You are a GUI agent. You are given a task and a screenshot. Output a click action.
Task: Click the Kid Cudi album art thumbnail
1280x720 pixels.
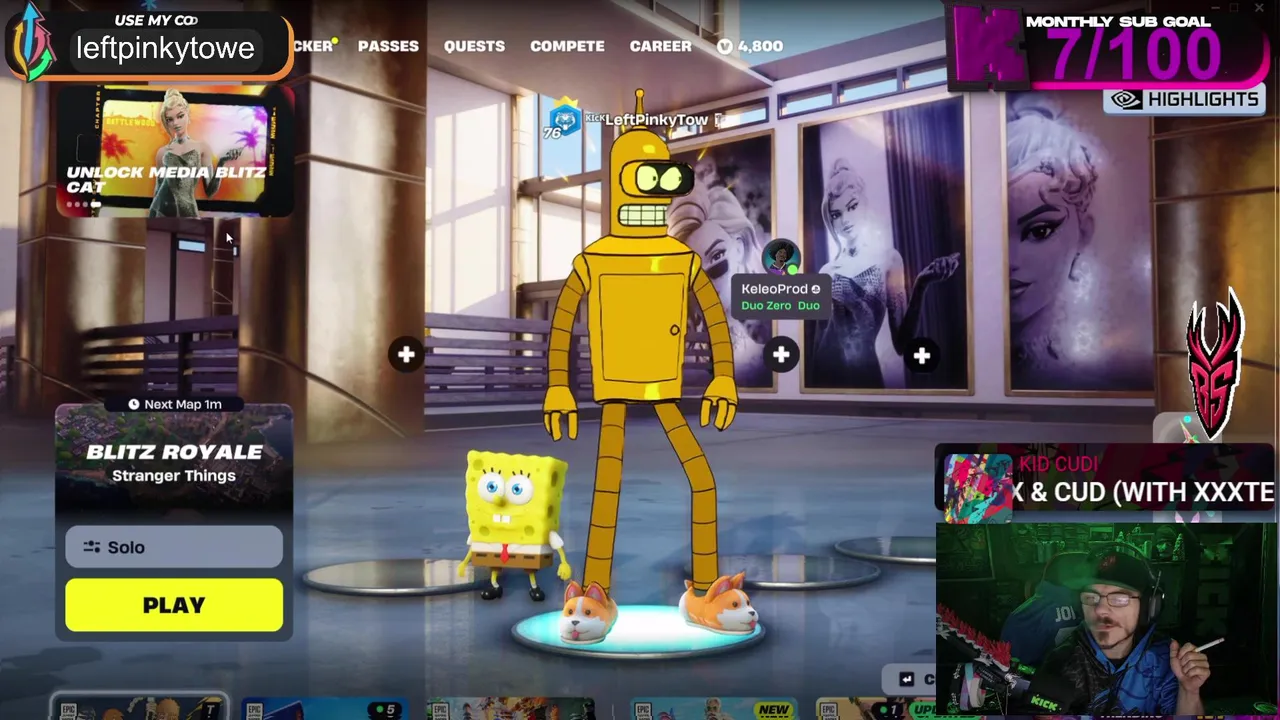click(978, 487)
